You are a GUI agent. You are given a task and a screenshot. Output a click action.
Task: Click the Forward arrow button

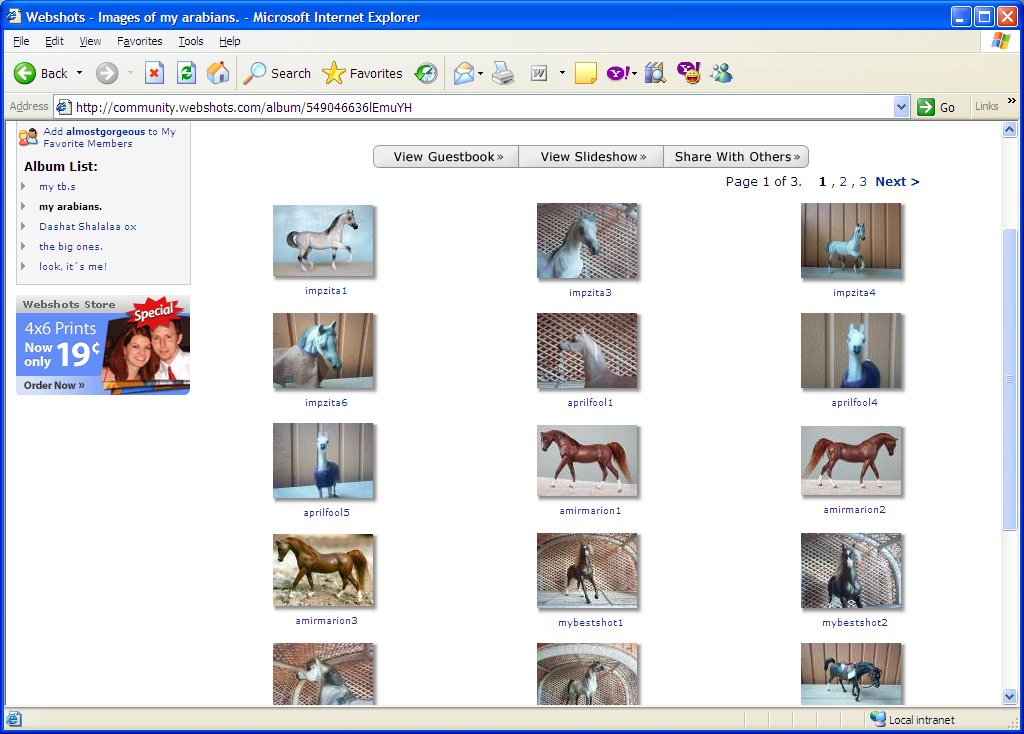click(x=107, y=73)
